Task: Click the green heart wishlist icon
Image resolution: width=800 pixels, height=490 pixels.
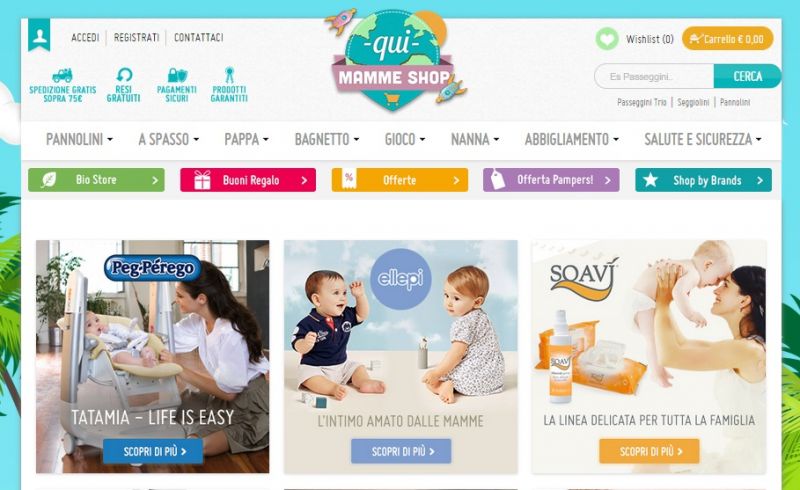Action: (x=607, y=39)
